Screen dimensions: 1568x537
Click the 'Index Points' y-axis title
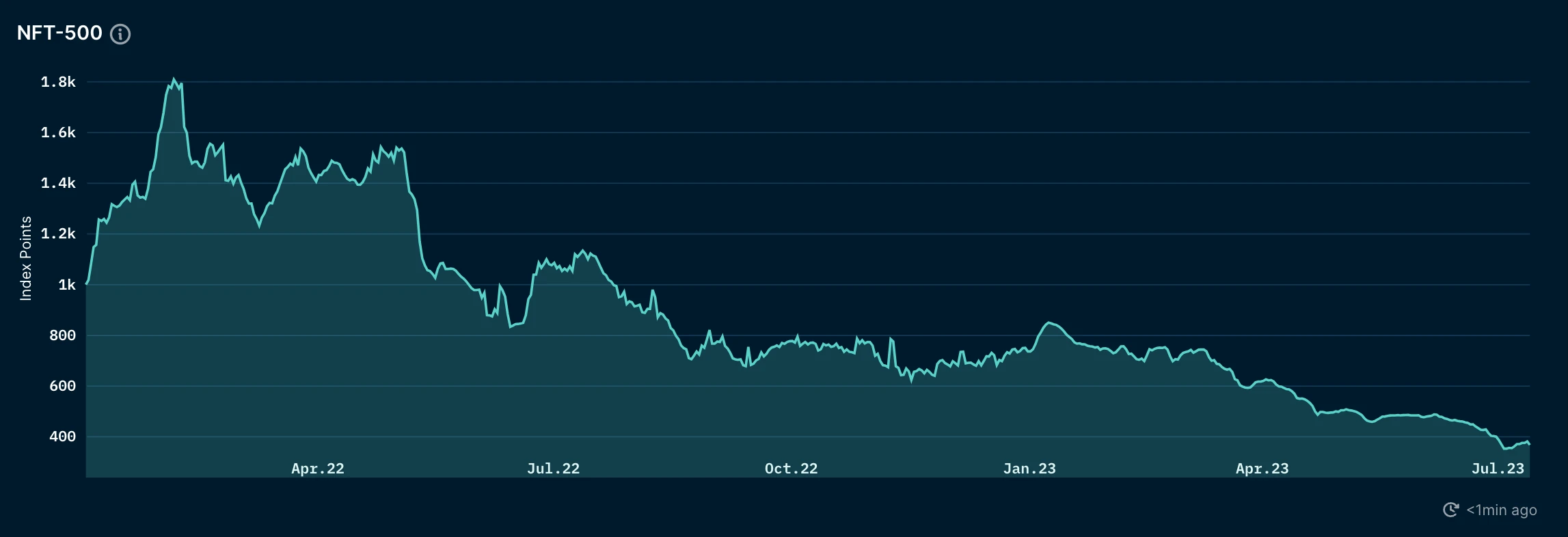[26, 258]
